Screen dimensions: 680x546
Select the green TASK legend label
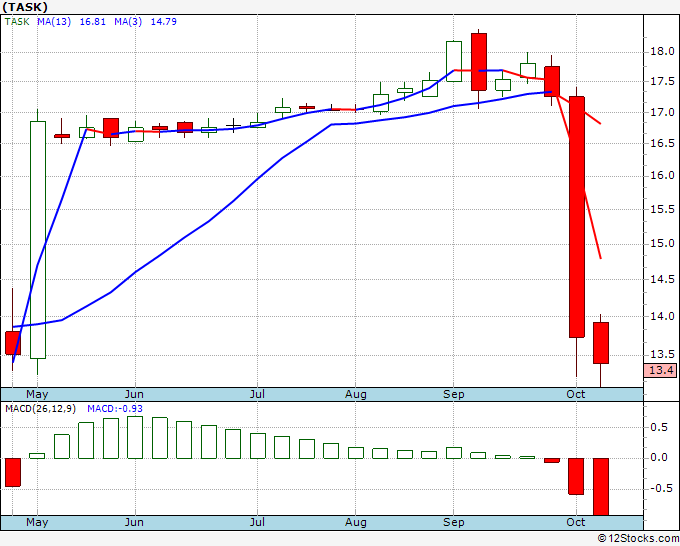click(17, 22)
